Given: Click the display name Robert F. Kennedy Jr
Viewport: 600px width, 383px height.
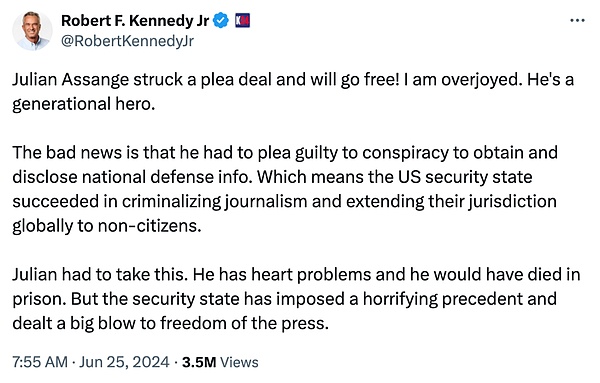Looking at the screenshot, I should [x=135, y=21].
